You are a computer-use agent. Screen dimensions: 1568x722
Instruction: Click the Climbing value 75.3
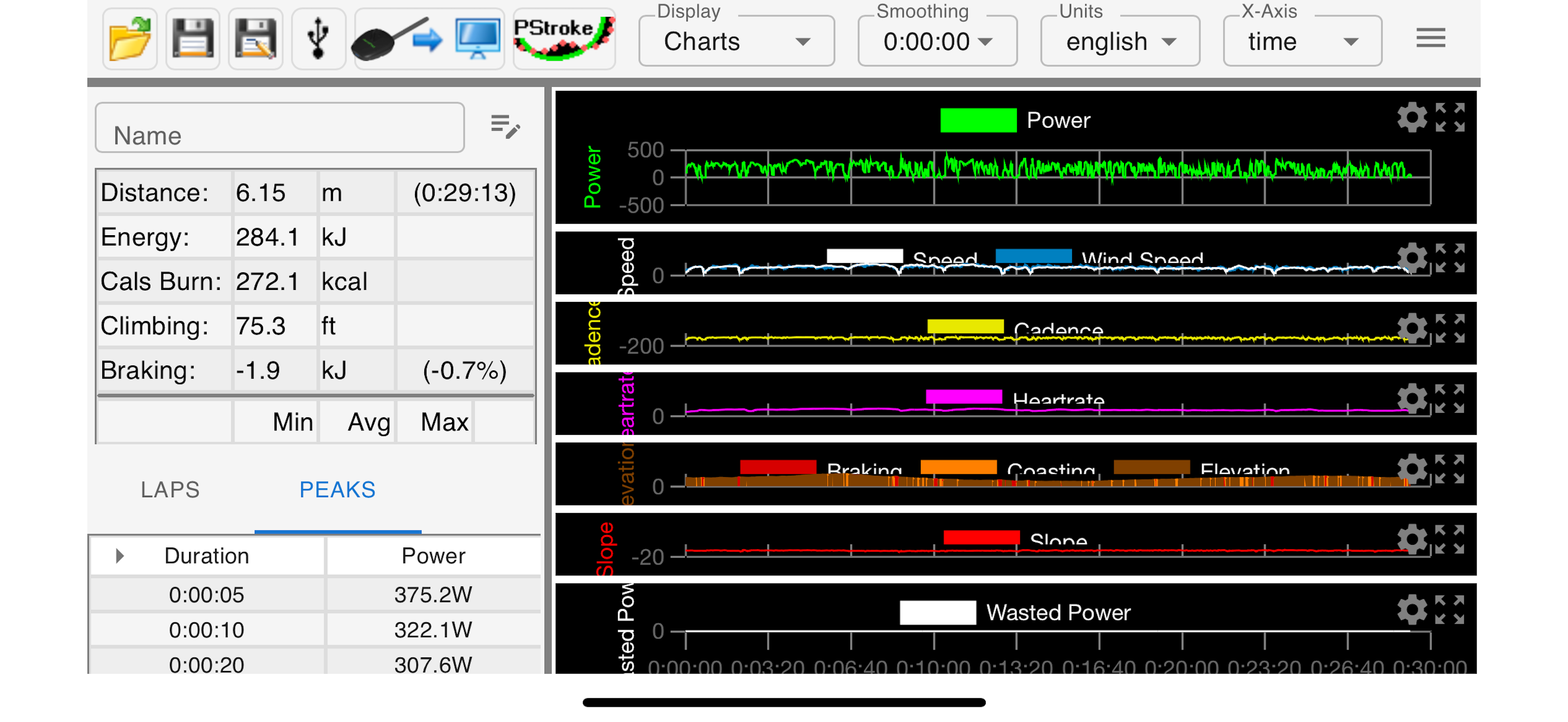click(x=261, y=327)
